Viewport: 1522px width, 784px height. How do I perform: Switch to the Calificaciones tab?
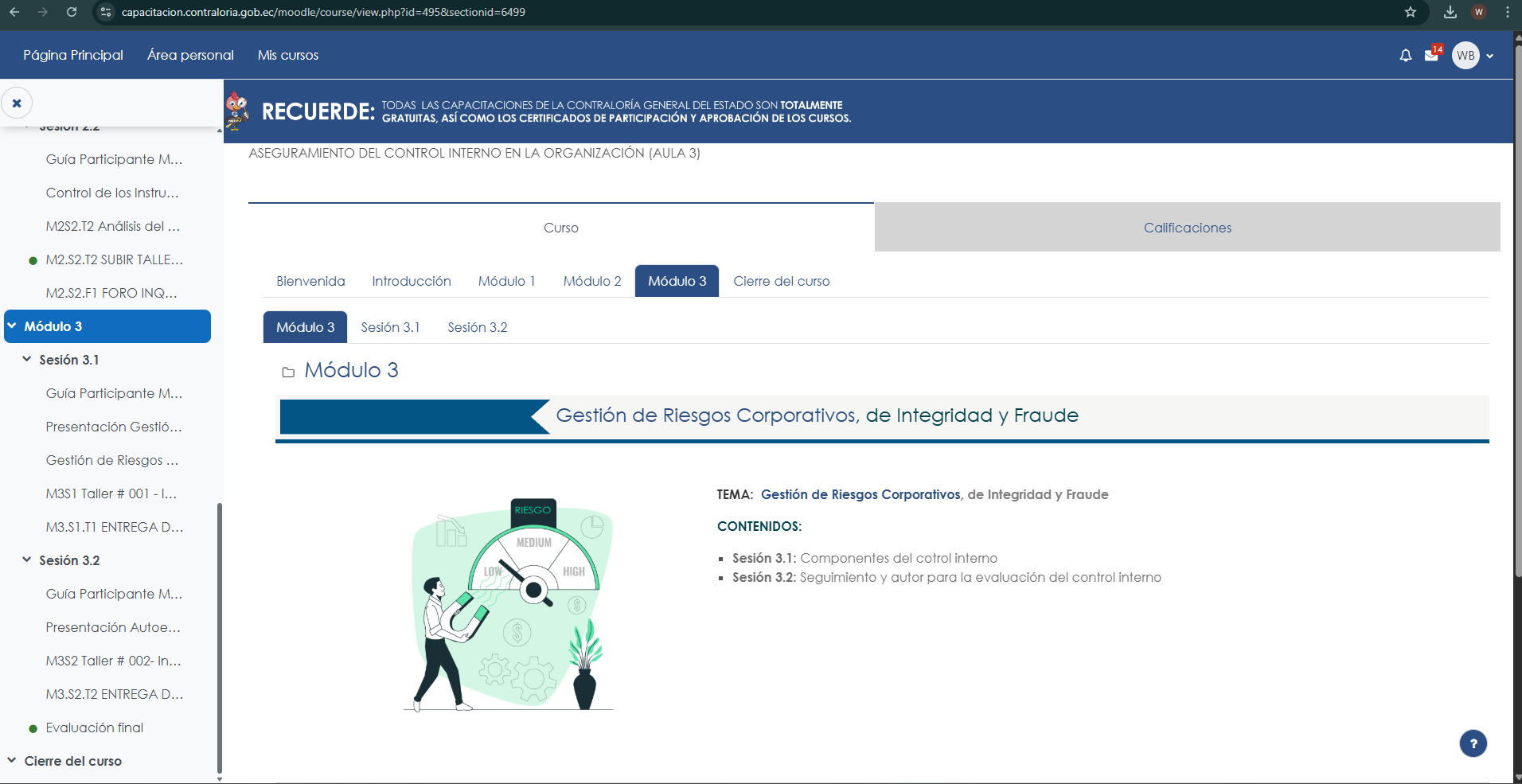click(1187, 228)
